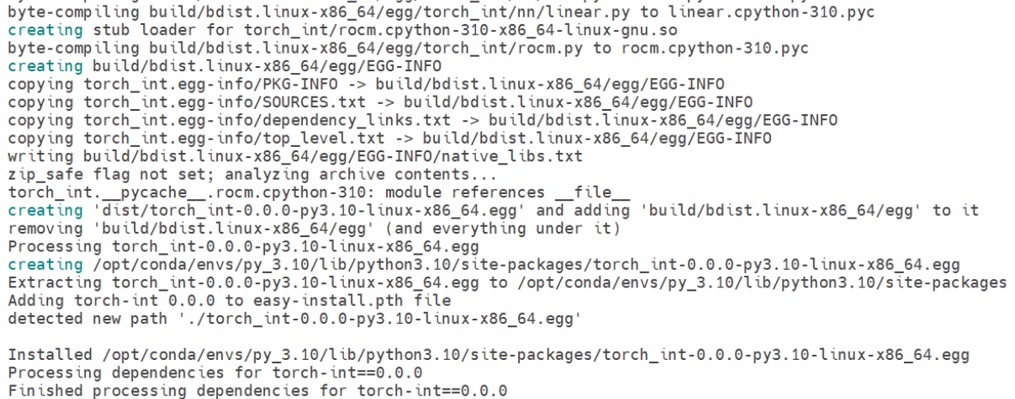Click the 'Installed /opt/conda/envs' line
The image size is (1015, 399).
488,355
